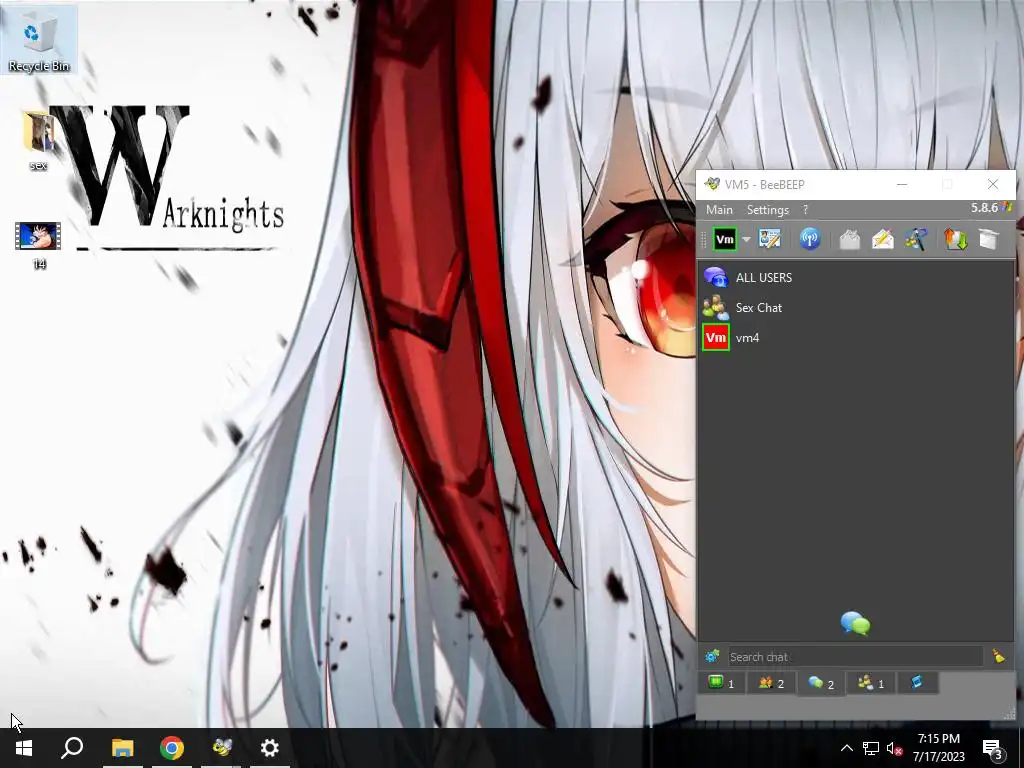The image size is (1024, 768).
Task: Click the network status tray icon
Action: (x=871, y=748)
